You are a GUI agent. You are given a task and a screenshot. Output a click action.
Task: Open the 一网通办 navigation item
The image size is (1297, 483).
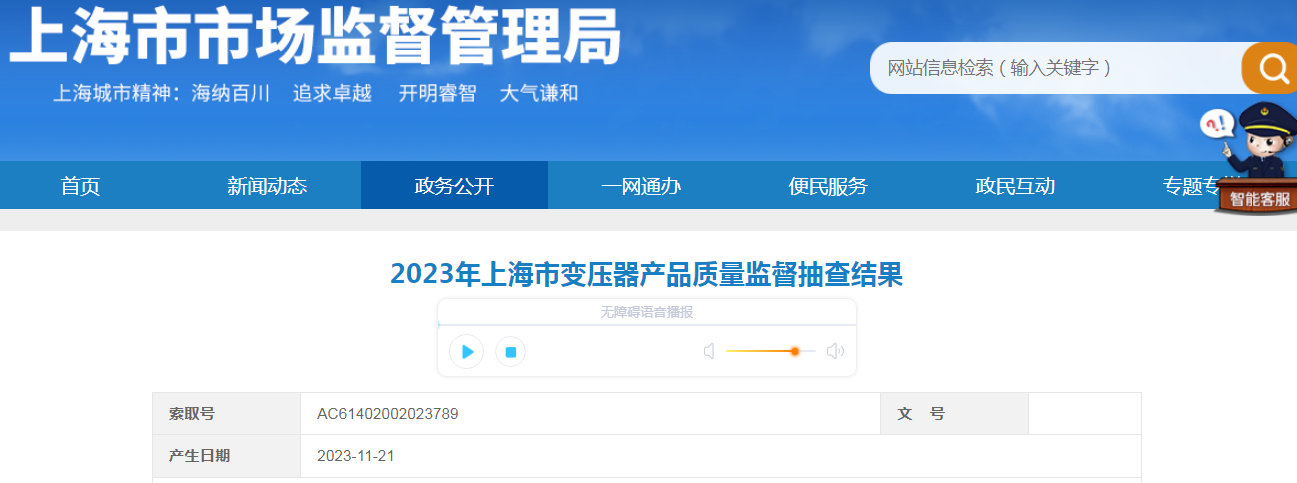(x=641, y=186)
